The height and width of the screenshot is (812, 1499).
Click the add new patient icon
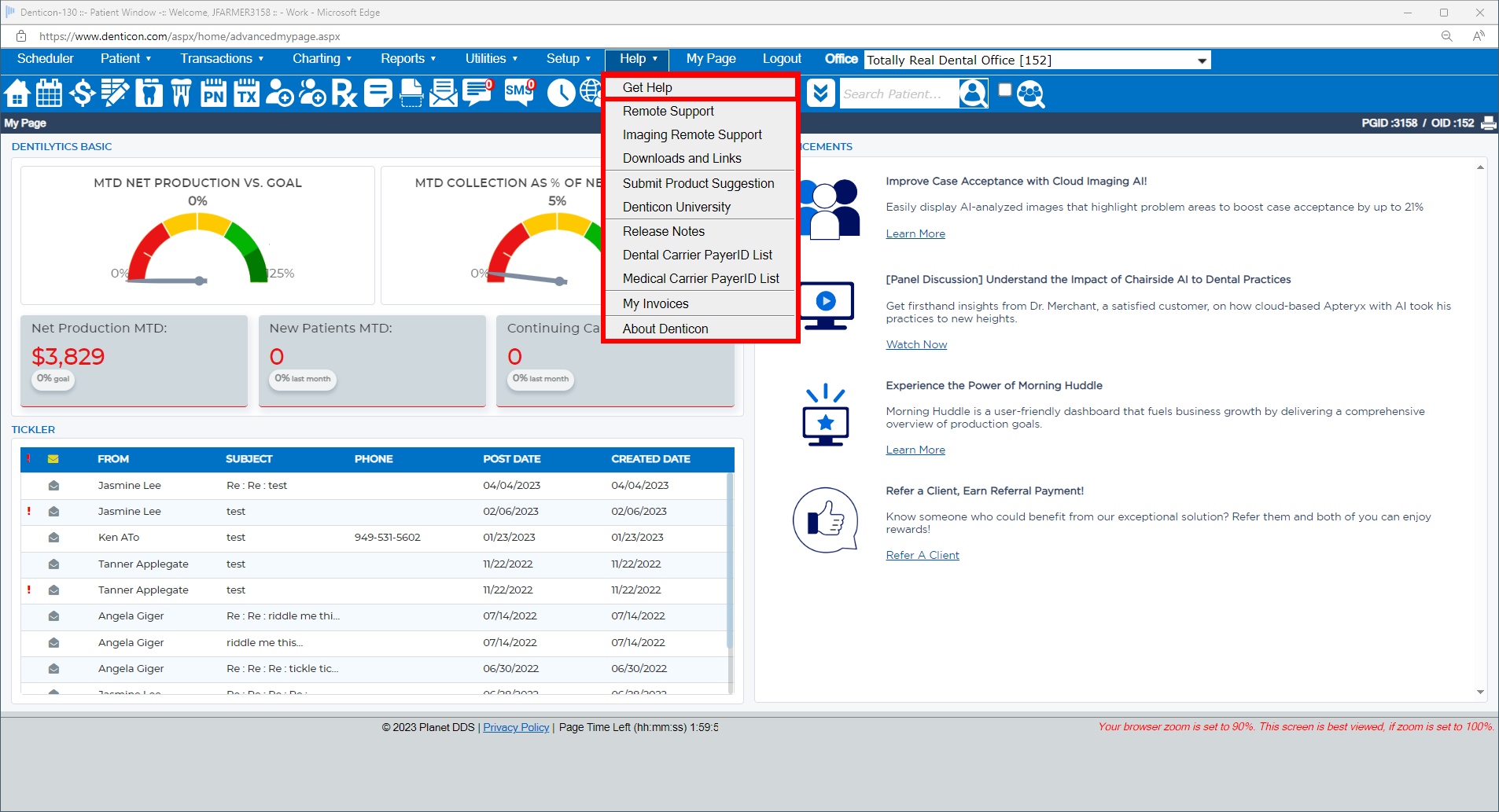279,93
